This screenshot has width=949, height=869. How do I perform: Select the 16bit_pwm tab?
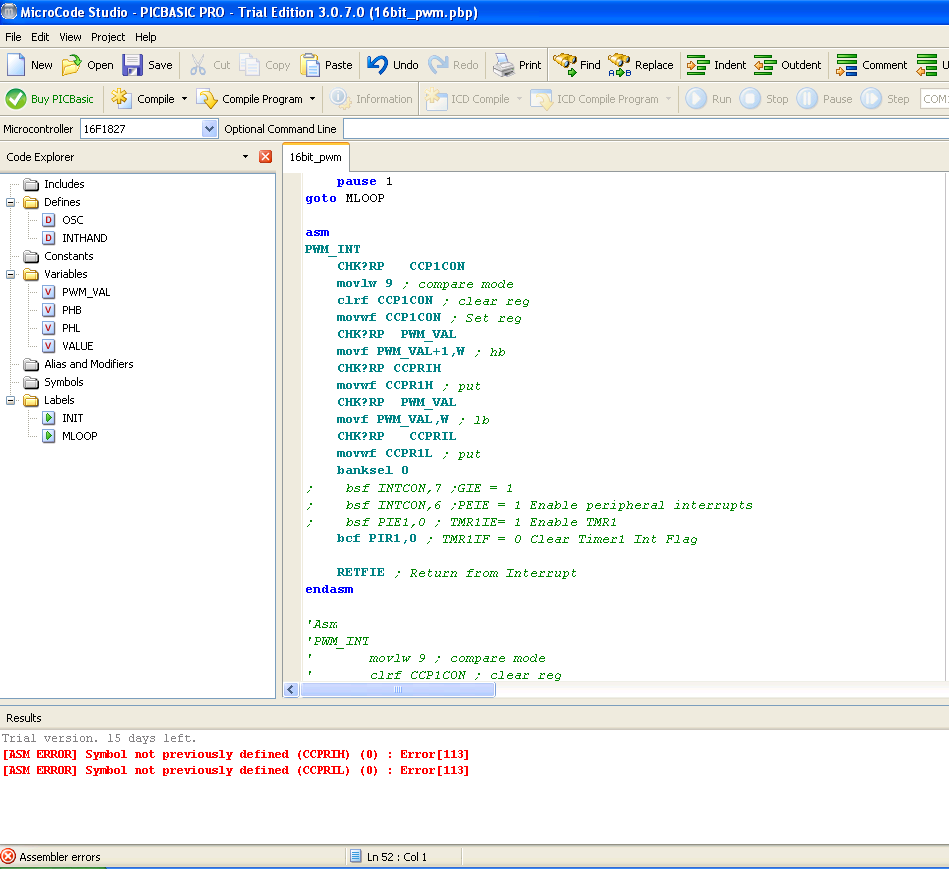click(x=316, y=157)
